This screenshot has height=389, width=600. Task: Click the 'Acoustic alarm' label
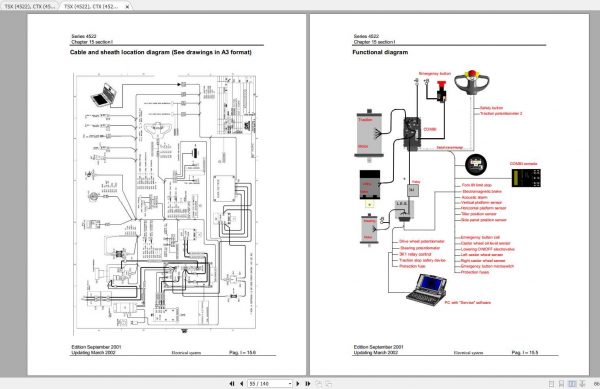tap(474, 197)
